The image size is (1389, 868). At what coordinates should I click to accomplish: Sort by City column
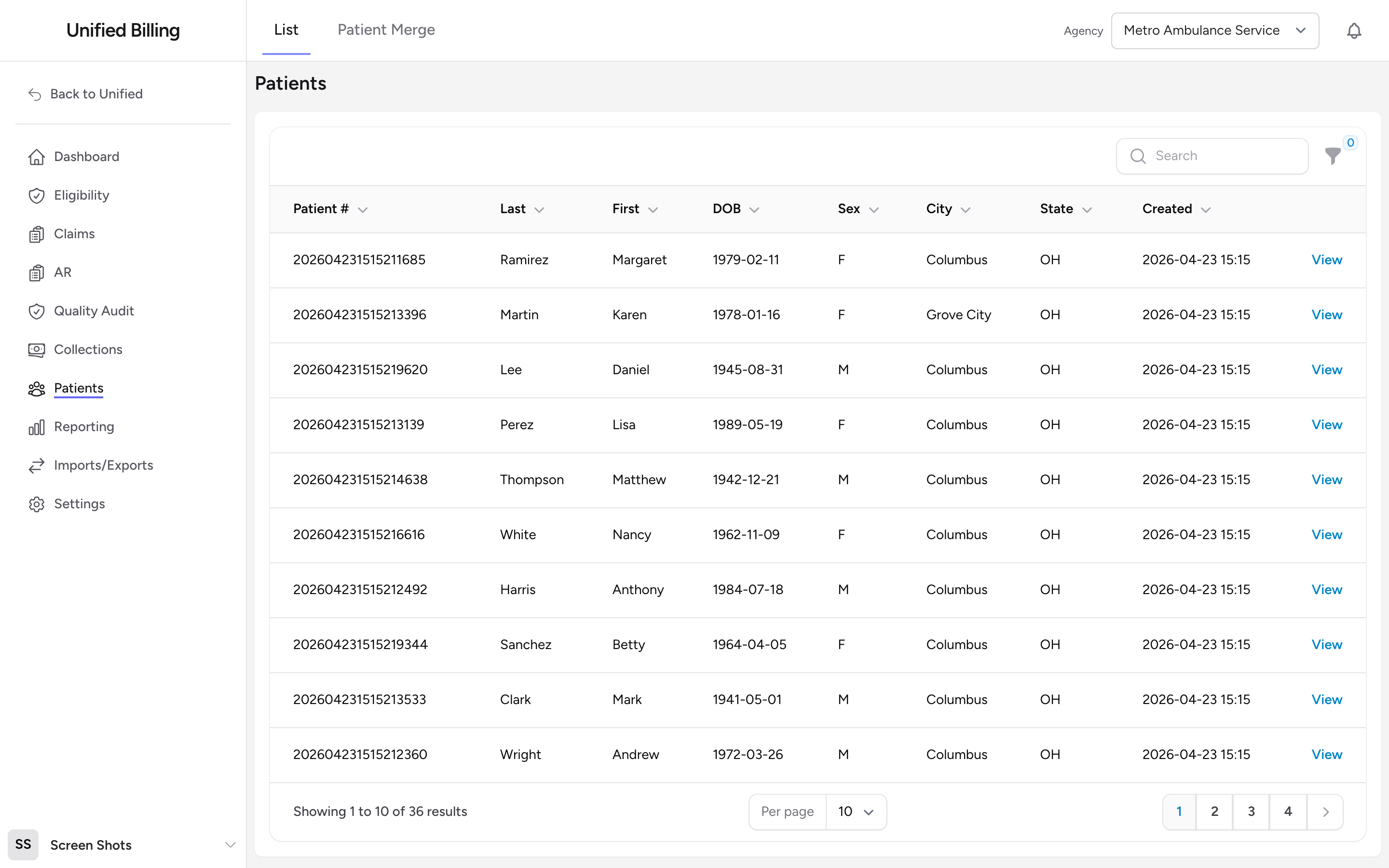coord(948,209)
